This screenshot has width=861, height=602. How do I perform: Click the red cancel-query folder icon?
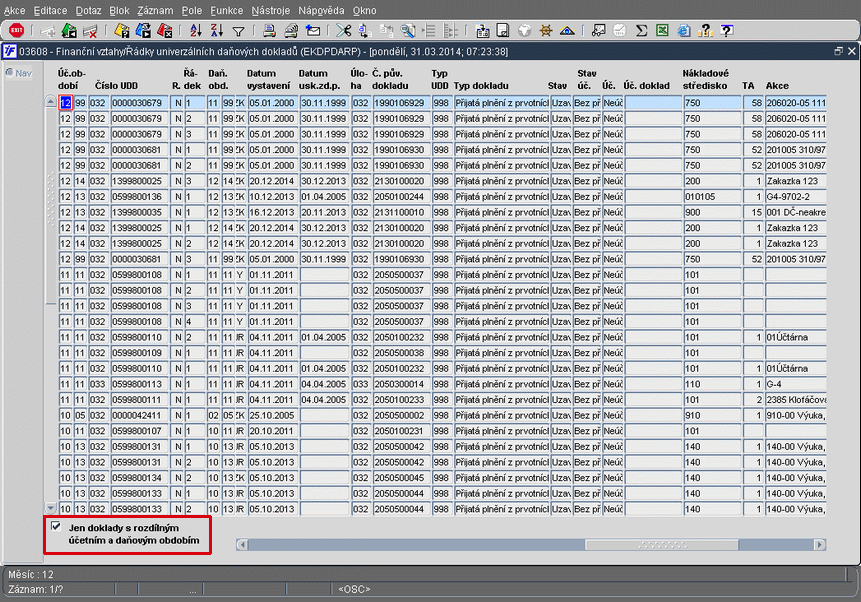(x=164, y=30)
